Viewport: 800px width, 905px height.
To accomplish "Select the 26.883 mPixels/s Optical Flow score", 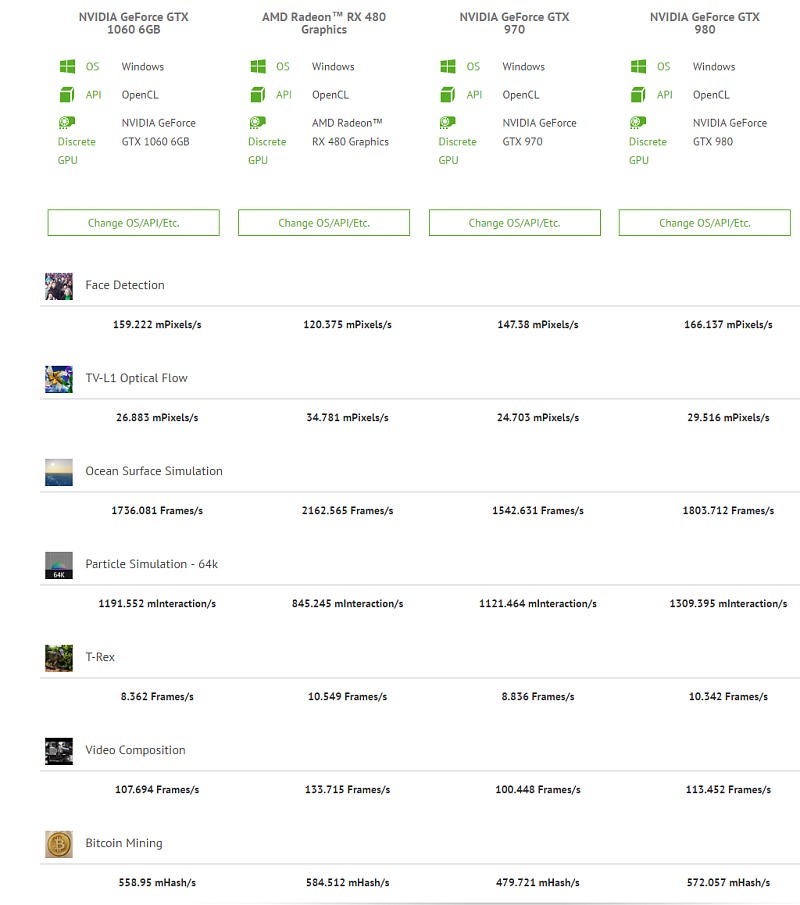I will tap(157, 417).
